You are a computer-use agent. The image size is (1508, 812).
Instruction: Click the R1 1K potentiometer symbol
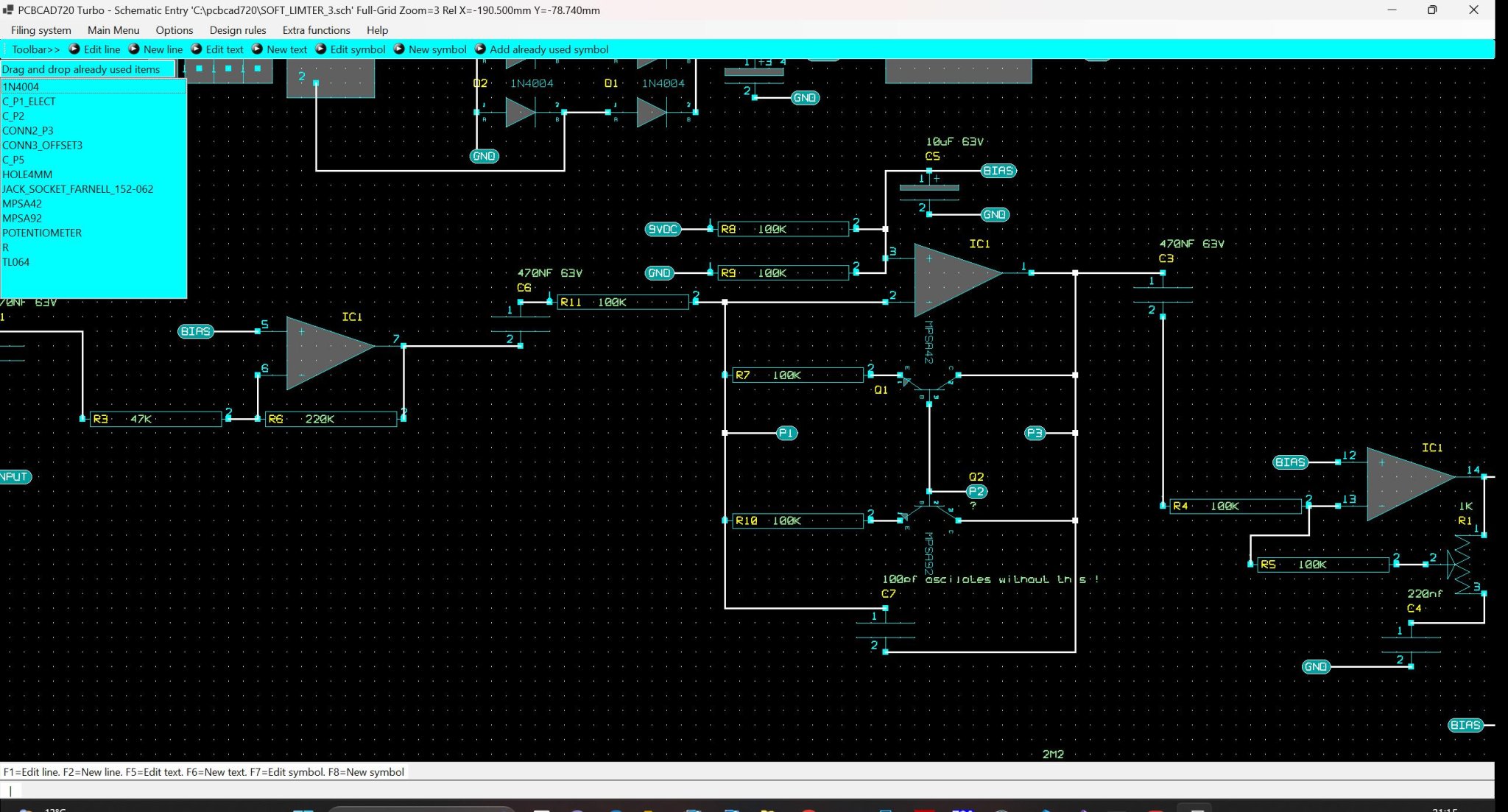point(1461,564)
